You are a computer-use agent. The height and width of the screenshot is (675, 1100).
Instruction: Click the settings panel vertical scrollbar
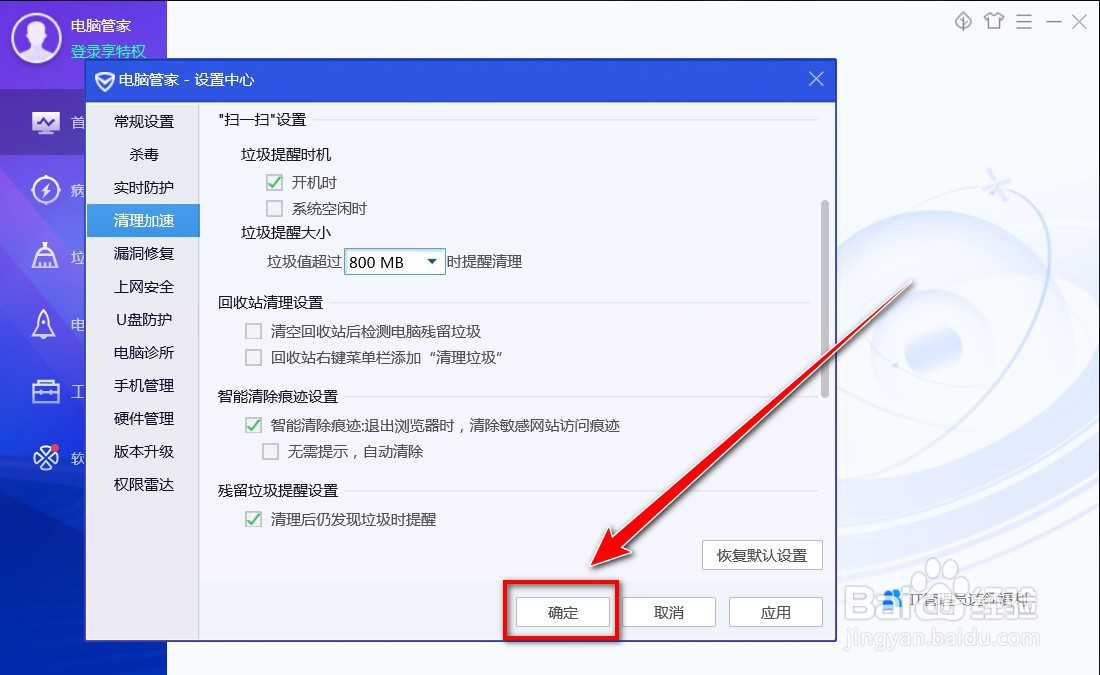(x=825, y=300)
